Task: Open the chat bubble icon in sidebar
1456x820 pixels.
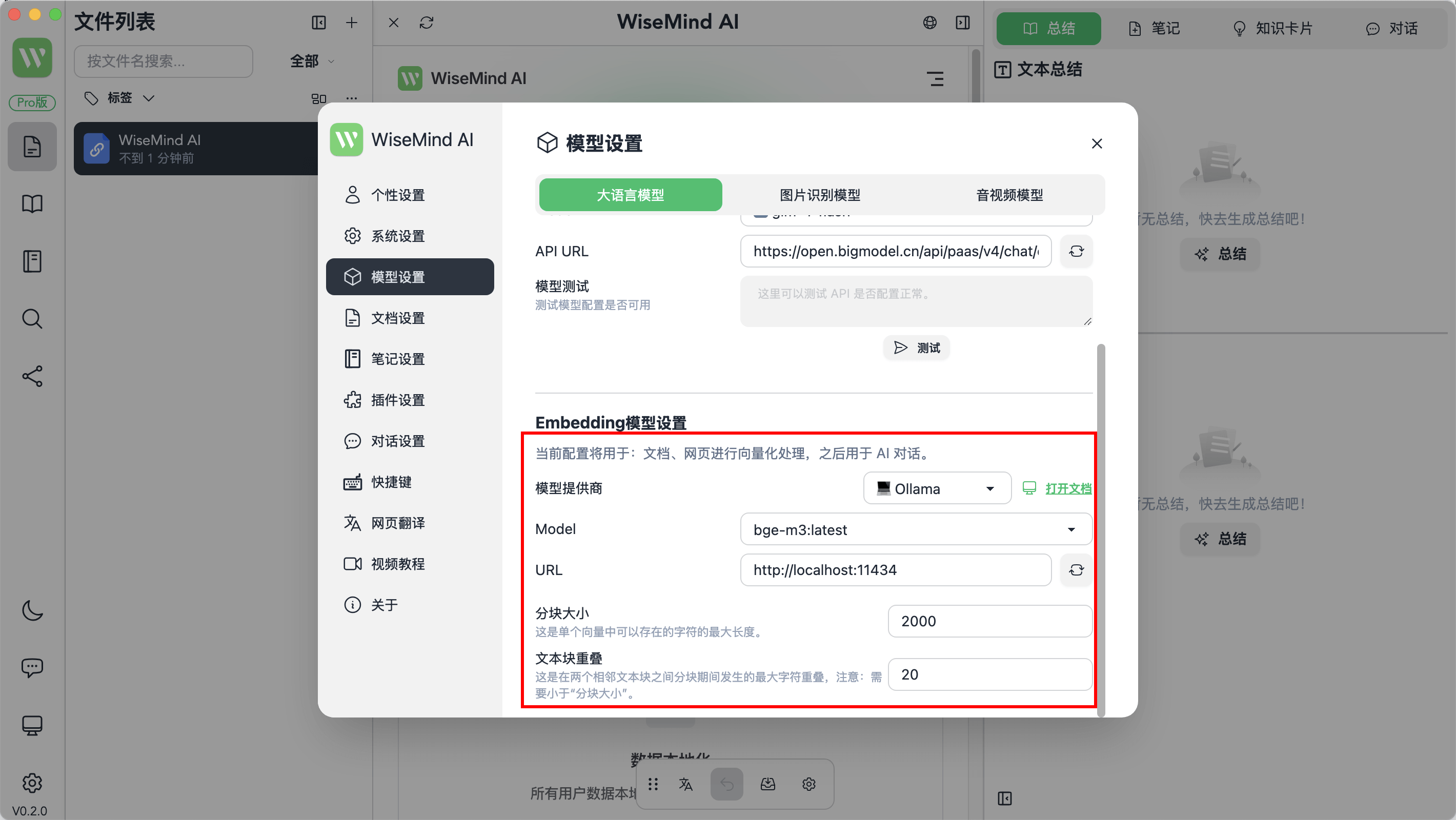Action: point(32,667)
